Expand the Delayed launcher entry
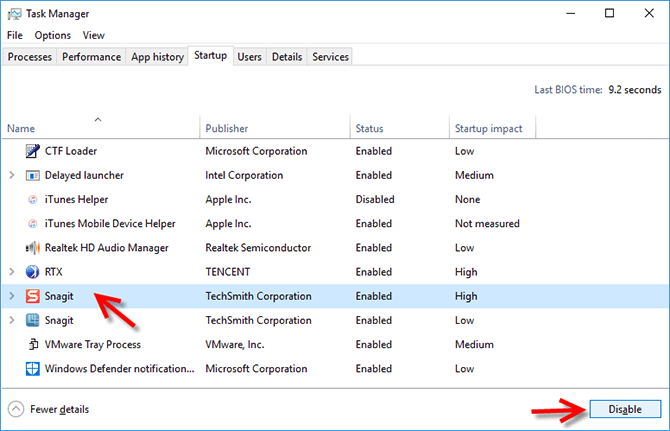The height and width of the screenshot is (431, 670). [x=12, y=175]
